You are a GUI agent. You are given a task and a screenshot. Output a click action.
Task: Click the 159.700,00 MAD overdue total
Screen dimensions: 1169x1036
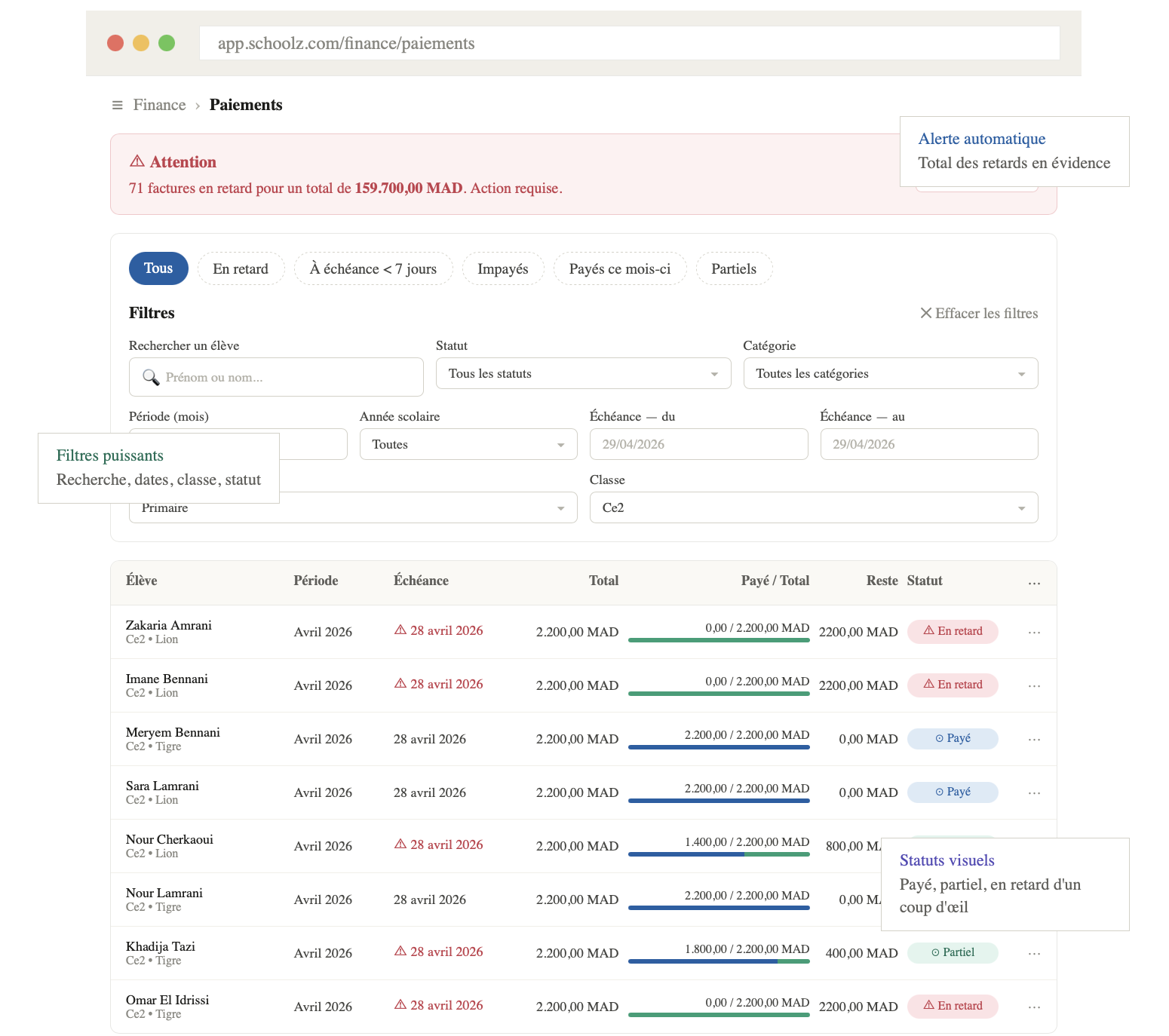click(x=409, y=188)
